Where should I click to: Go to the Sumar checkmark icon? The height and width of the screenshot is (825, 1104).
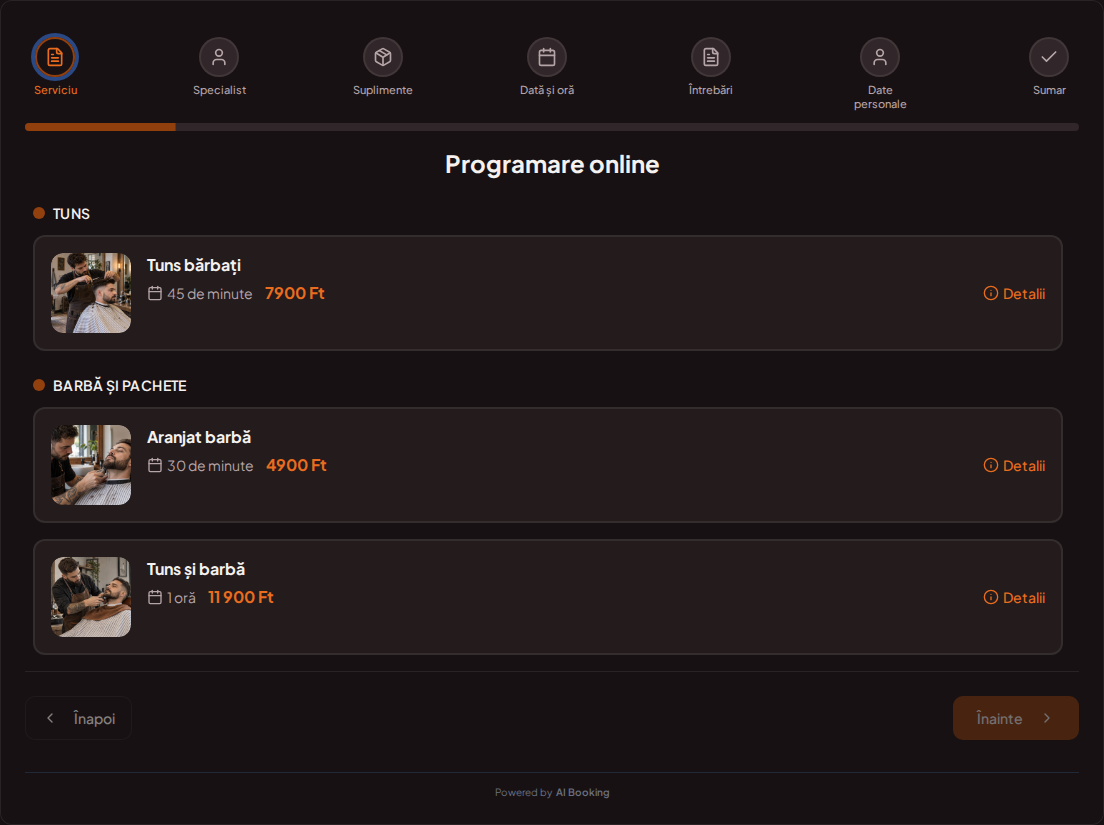[1049, 57]
